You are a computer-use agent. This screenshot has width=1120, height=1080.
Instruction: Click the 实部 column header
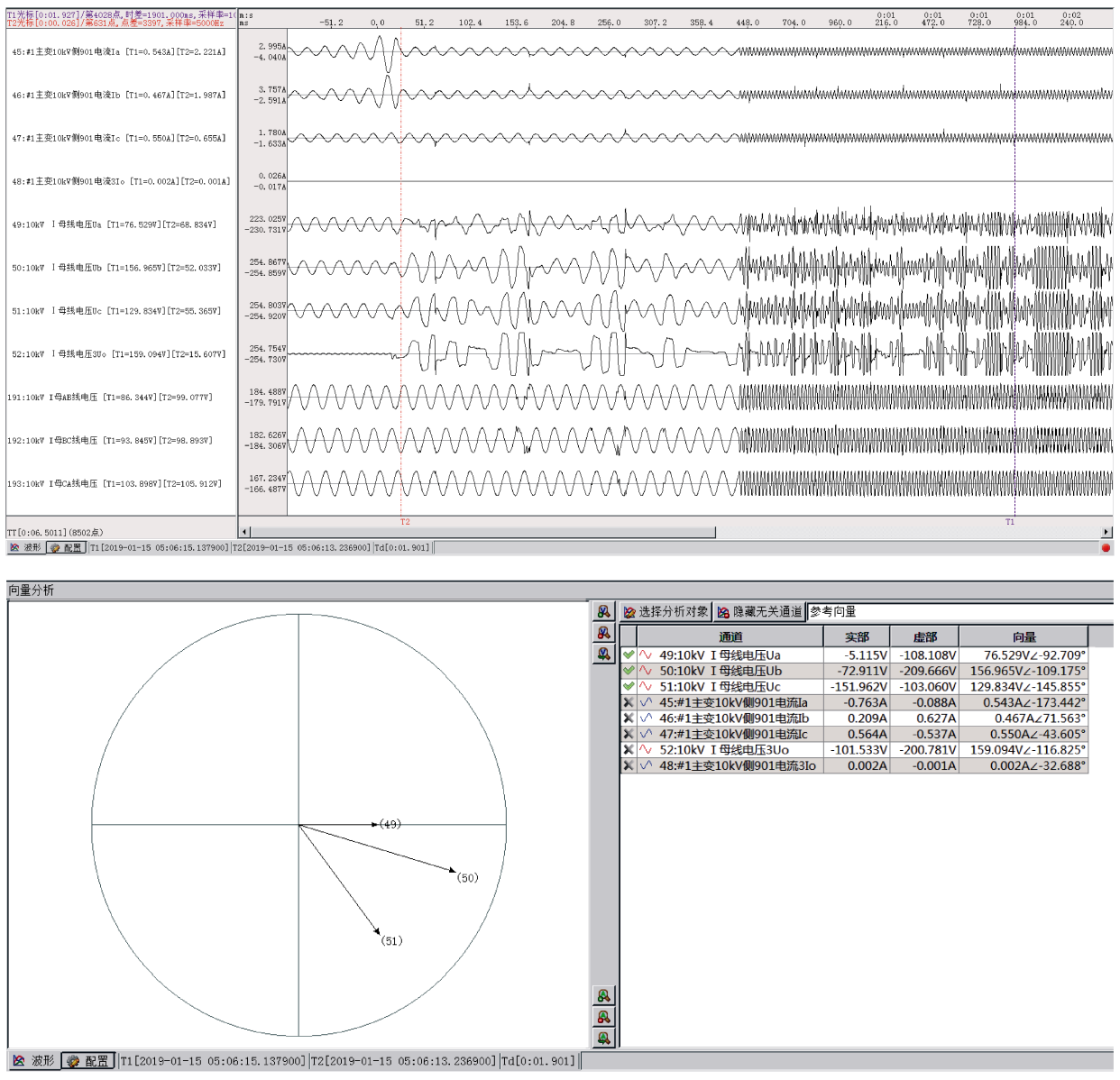857,636
